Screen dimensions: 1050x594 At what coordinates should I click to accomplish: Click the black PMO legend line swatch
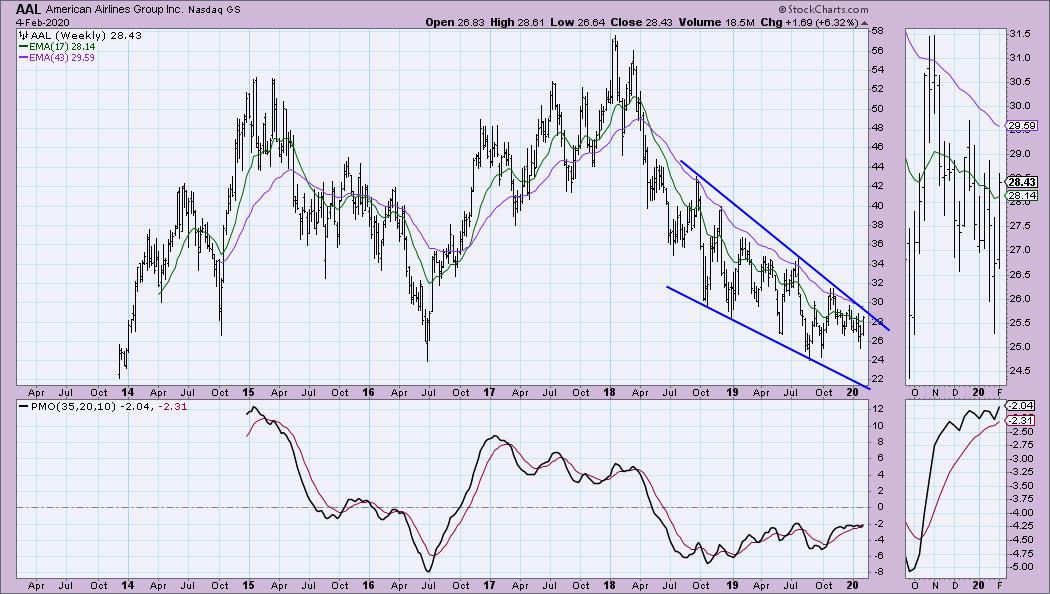23,406
